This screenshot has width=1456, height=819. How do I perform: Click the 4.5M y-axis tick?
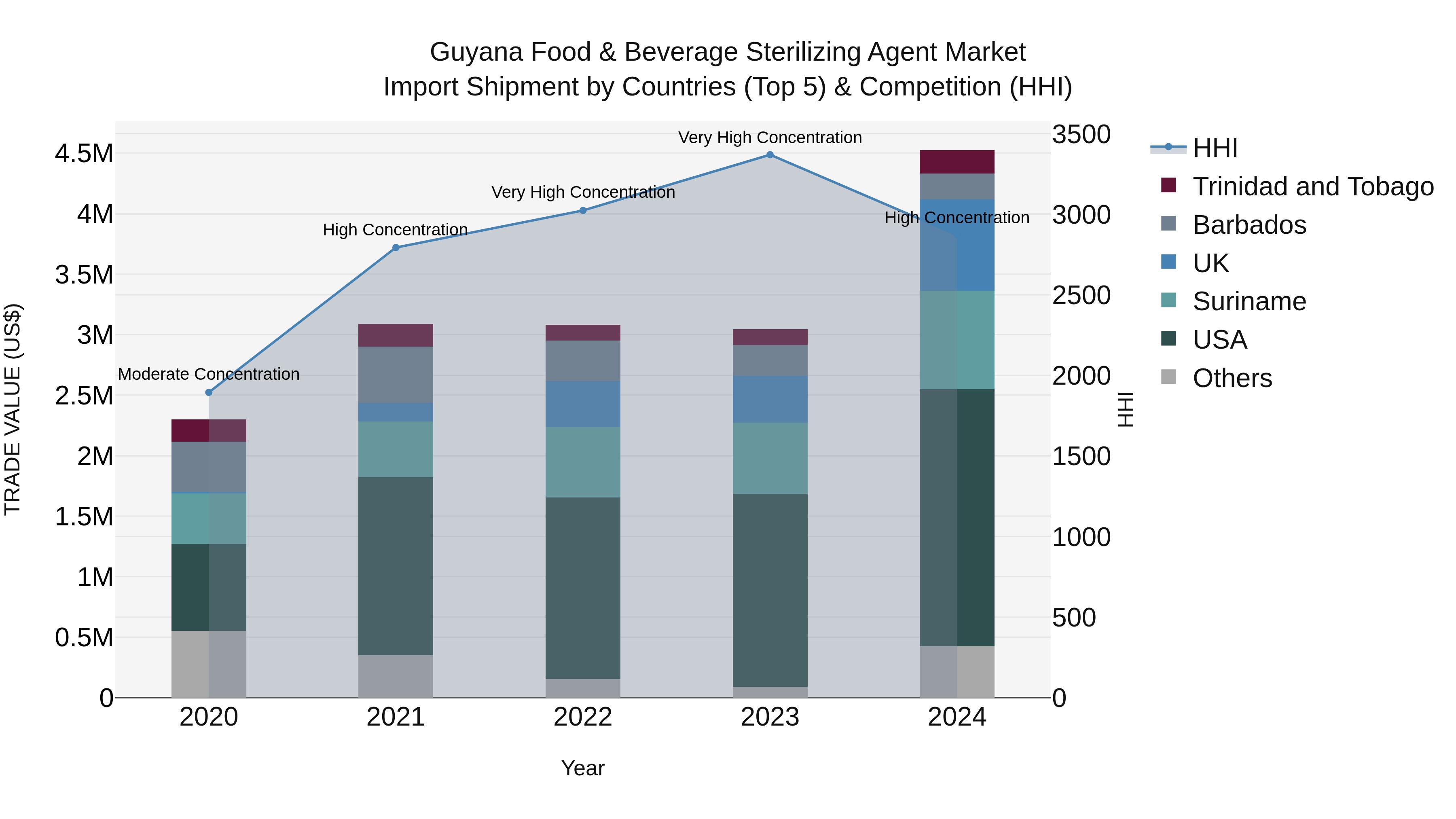click(84, 154)
